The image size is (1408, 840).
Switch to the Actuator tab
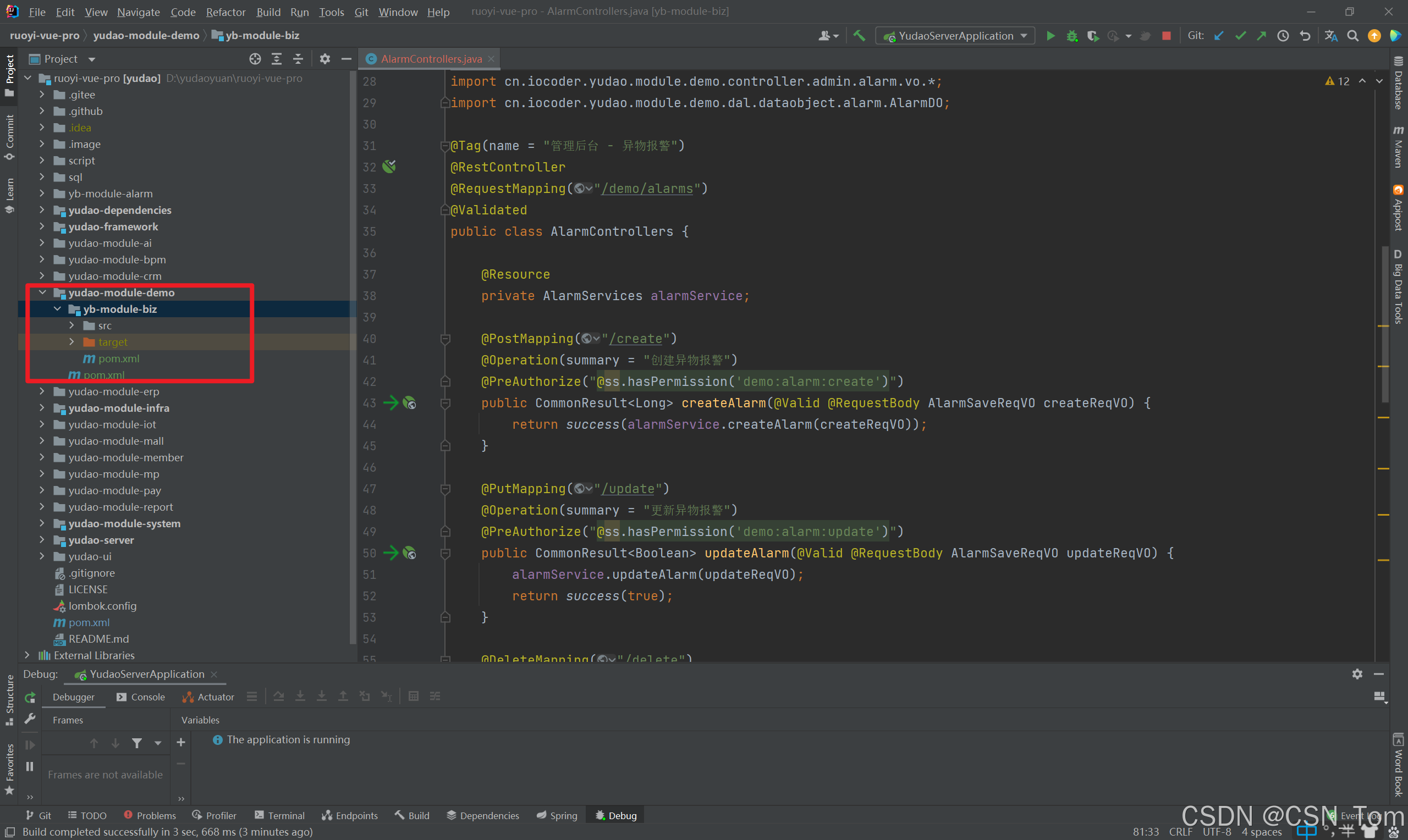point(208,698)
